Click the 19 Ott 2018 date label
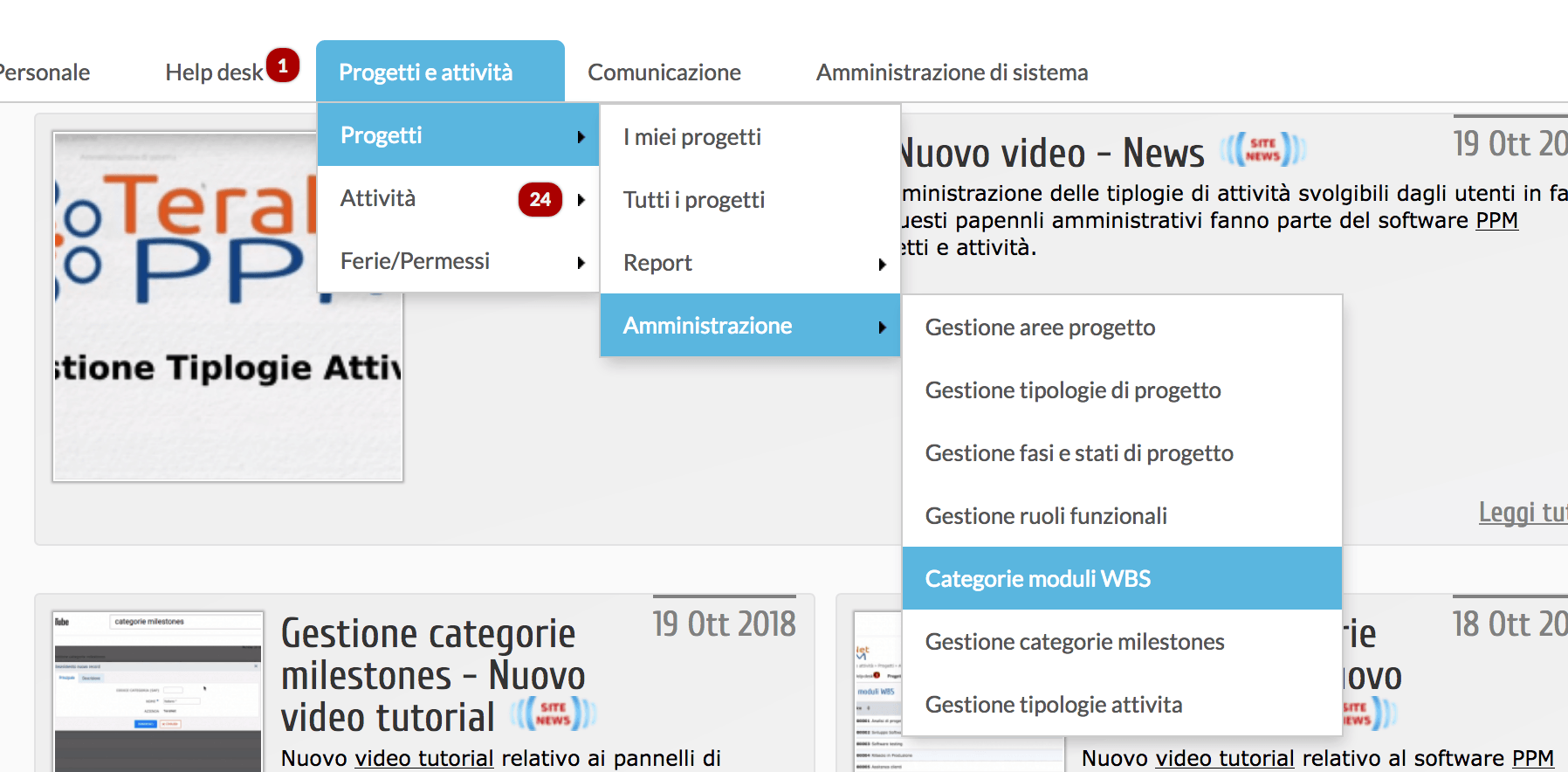This screenshot has height=772, width=1568. coord(725,624)
